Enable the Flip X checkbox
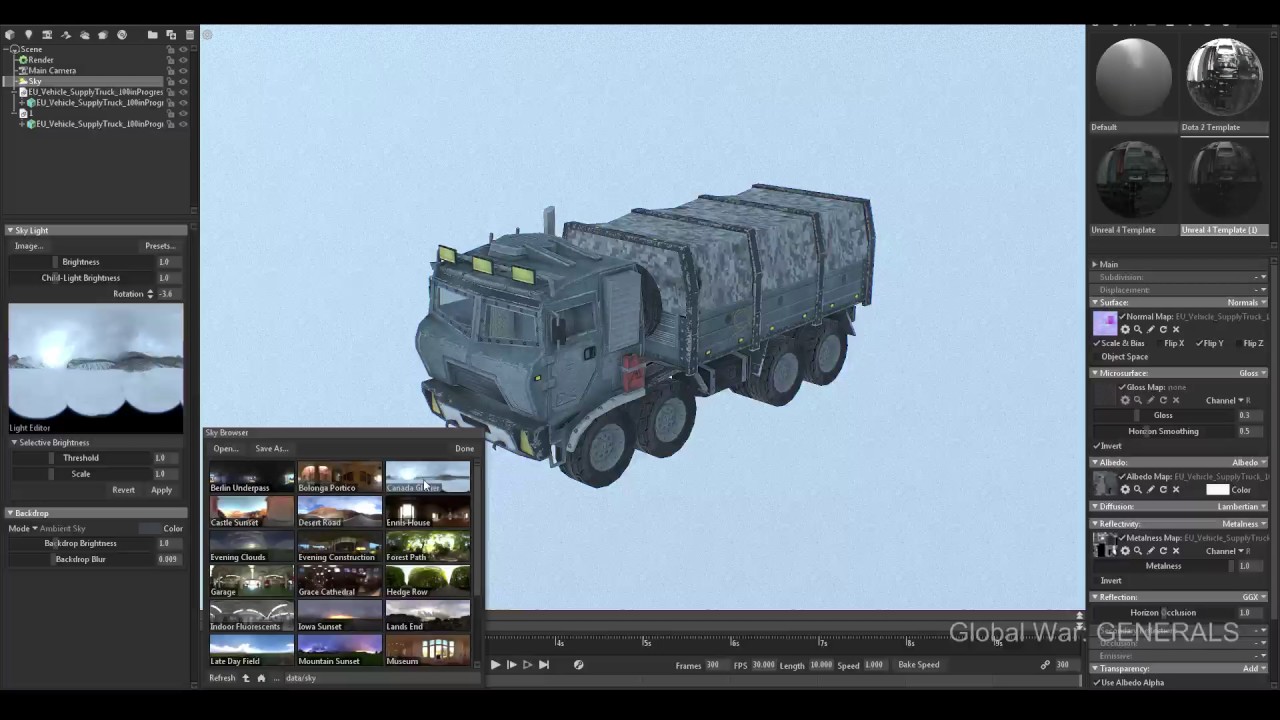Screen dimensions: 1280x720 [1158, 343]
